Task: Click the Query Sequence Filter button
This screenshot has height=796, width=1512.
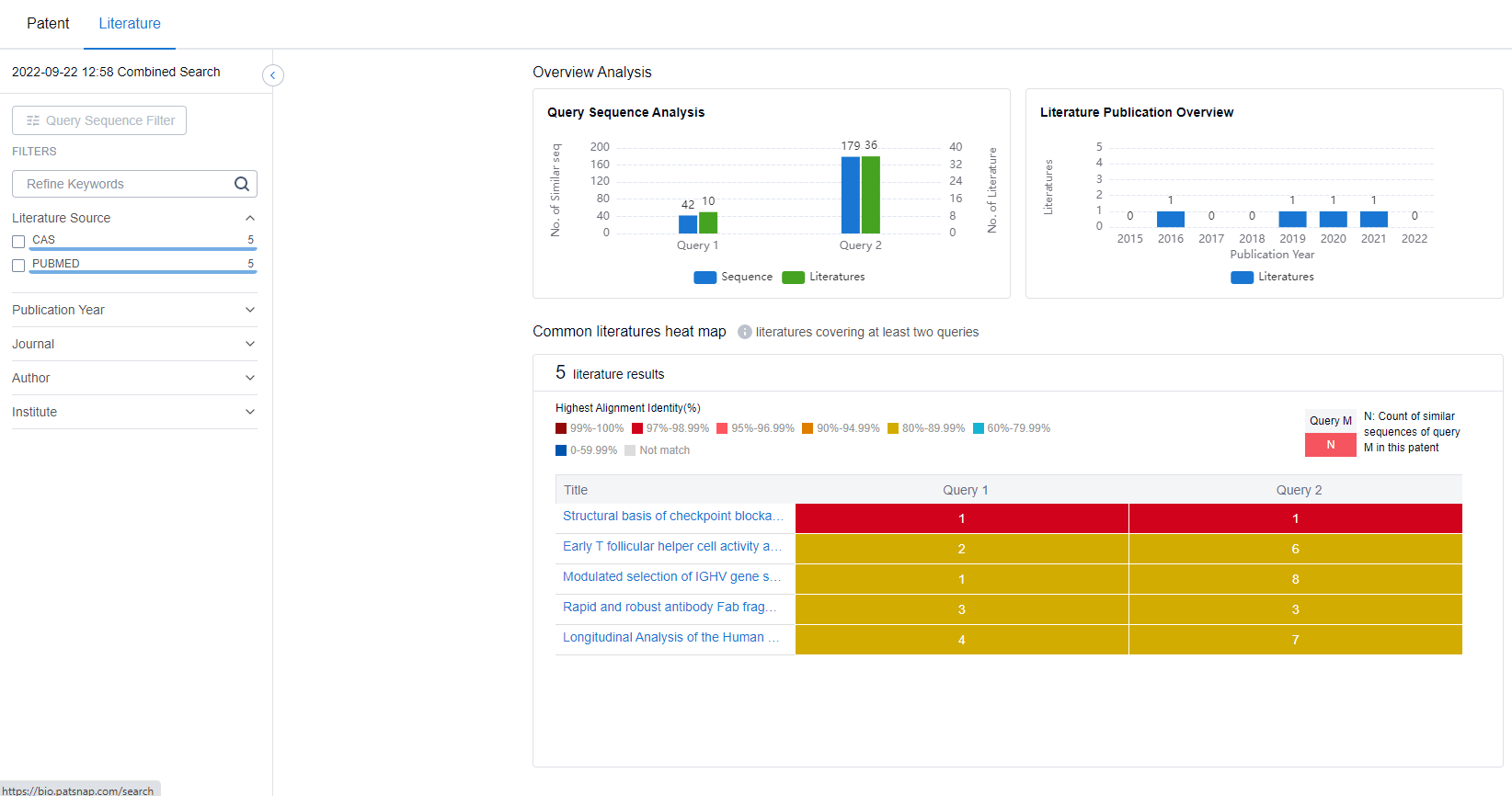Action: [x=99, y=120]
